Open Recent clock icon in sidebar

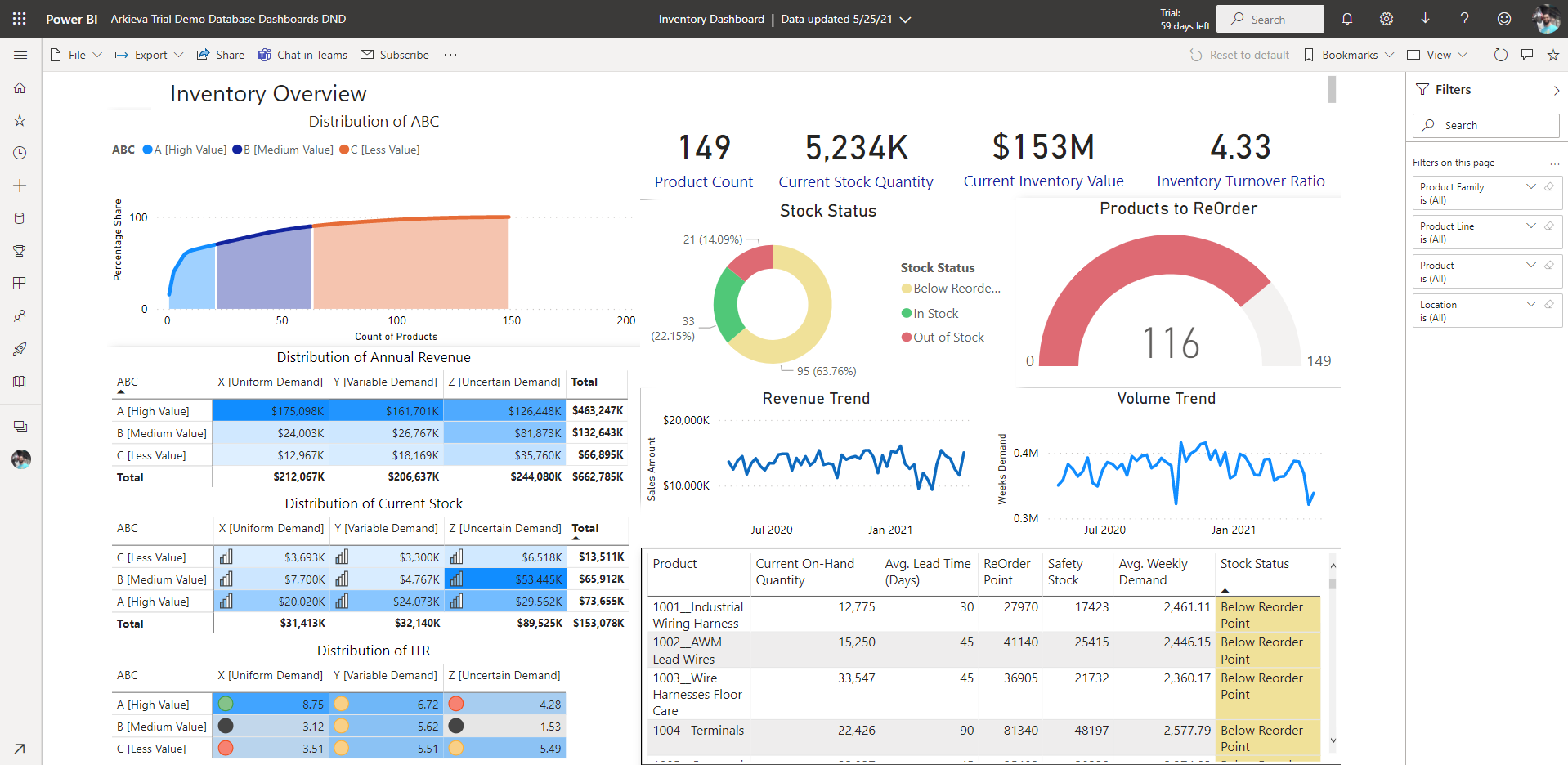pyautogui.click(x=20, y=153)
